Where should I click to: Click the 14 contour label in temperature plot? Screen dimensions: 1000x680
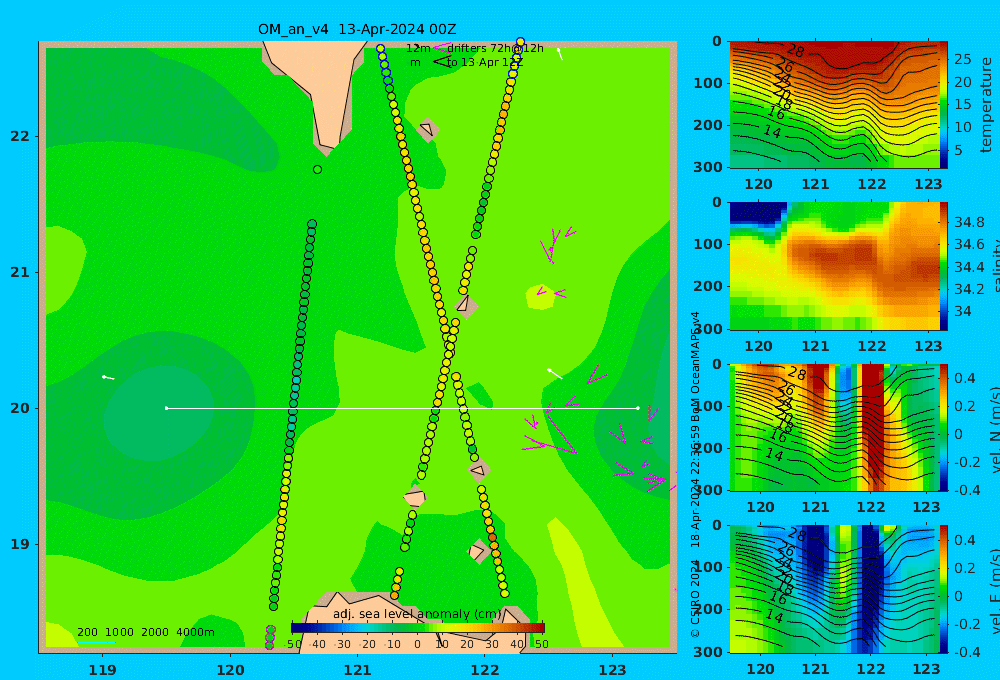point(772,132)
